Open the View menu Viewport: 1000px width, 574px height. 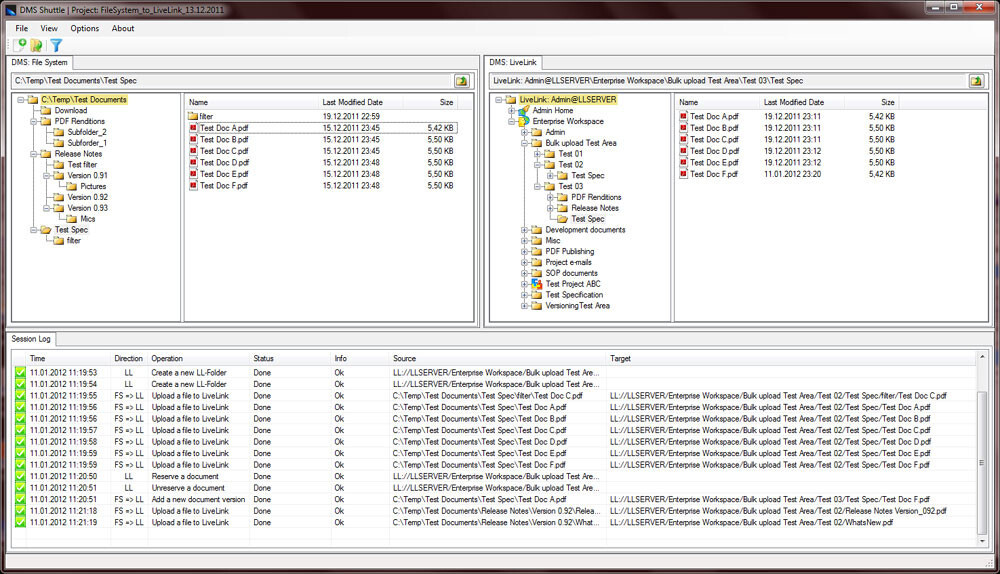pyautogui.click(x=49, y=29)
